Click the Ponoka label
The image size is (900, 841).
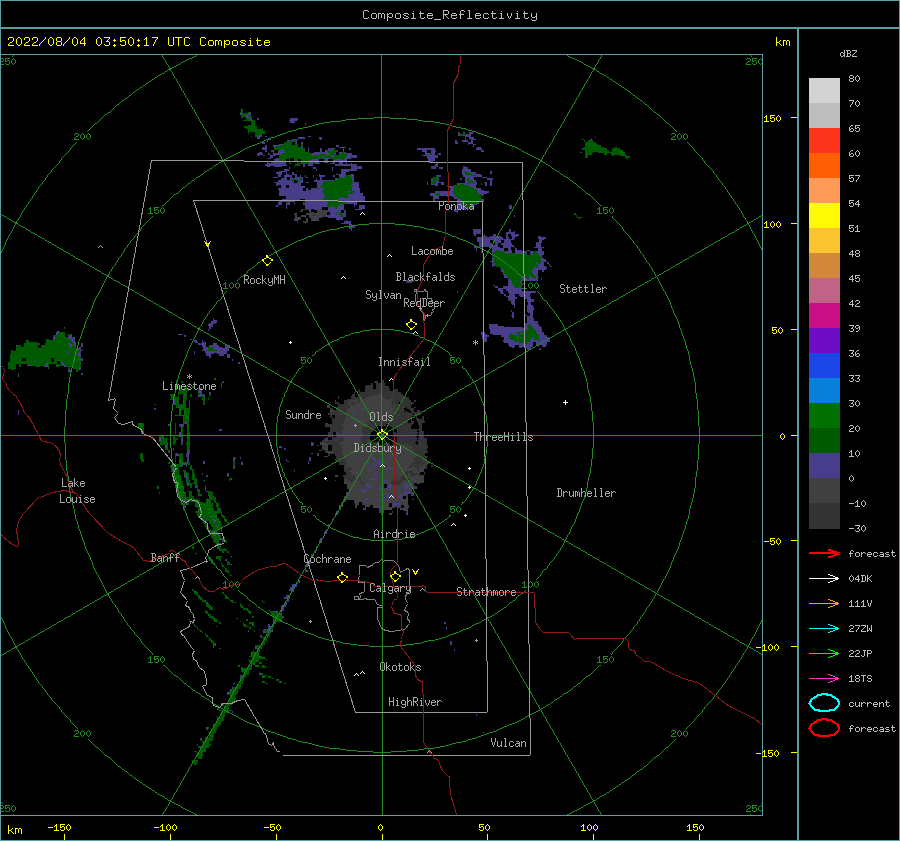click(456, 206)
